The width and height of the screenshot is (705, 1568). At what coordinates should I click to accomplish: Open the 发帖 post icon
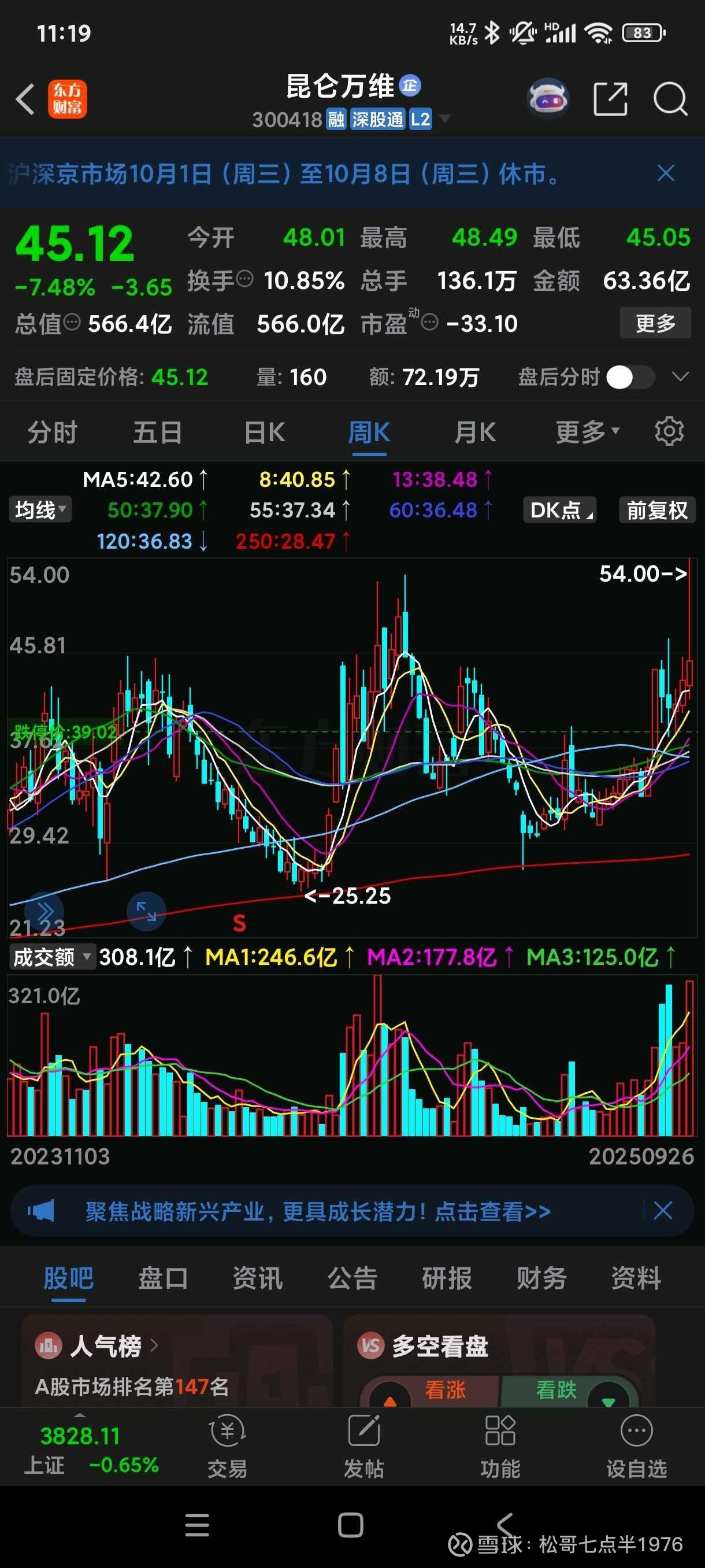pos(363,1447)
